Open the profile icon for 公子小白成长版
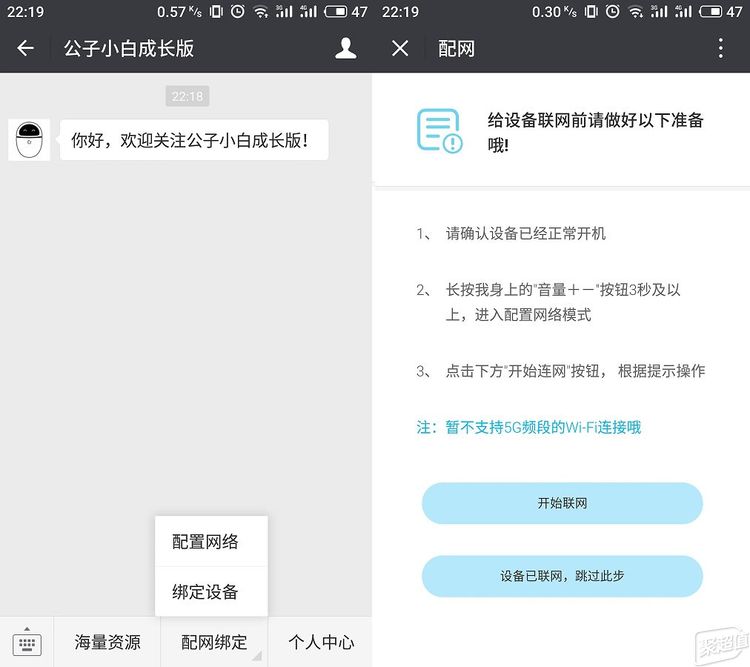The height and width of the screenshot is (667, 750). 345,49
